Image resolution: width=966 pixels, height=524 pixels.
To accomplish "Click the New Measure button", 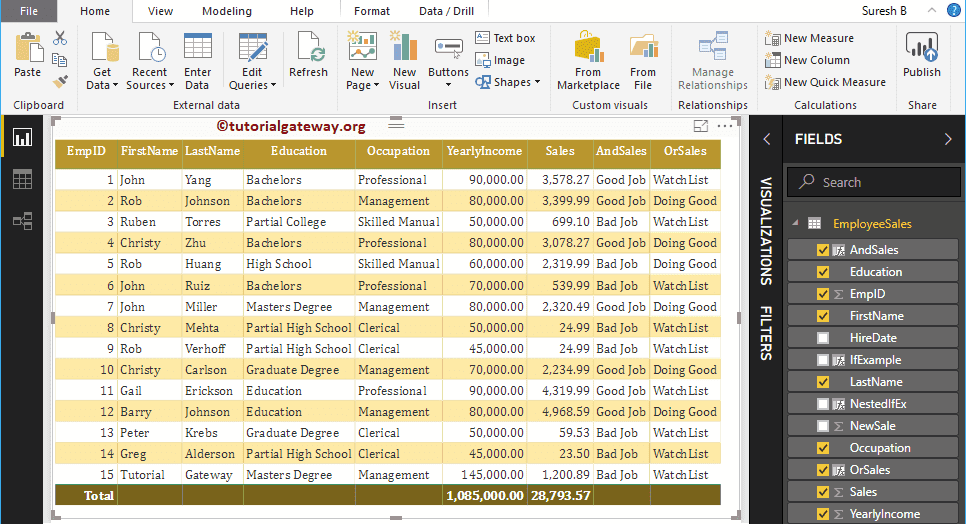I will tap(809, 38).
